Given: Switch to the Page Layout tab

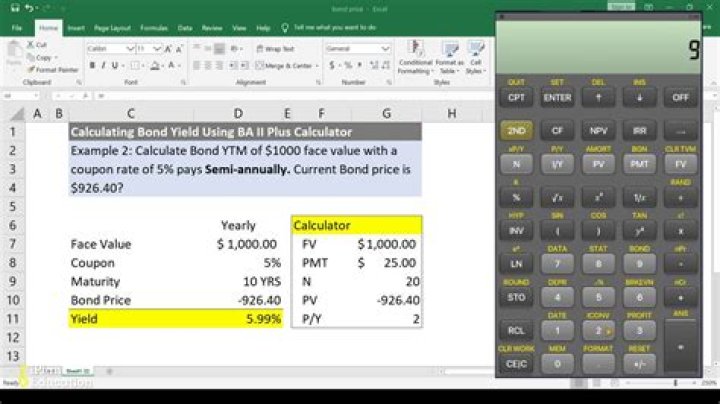Looking at the screenshot, I should (x=112, y=28).
